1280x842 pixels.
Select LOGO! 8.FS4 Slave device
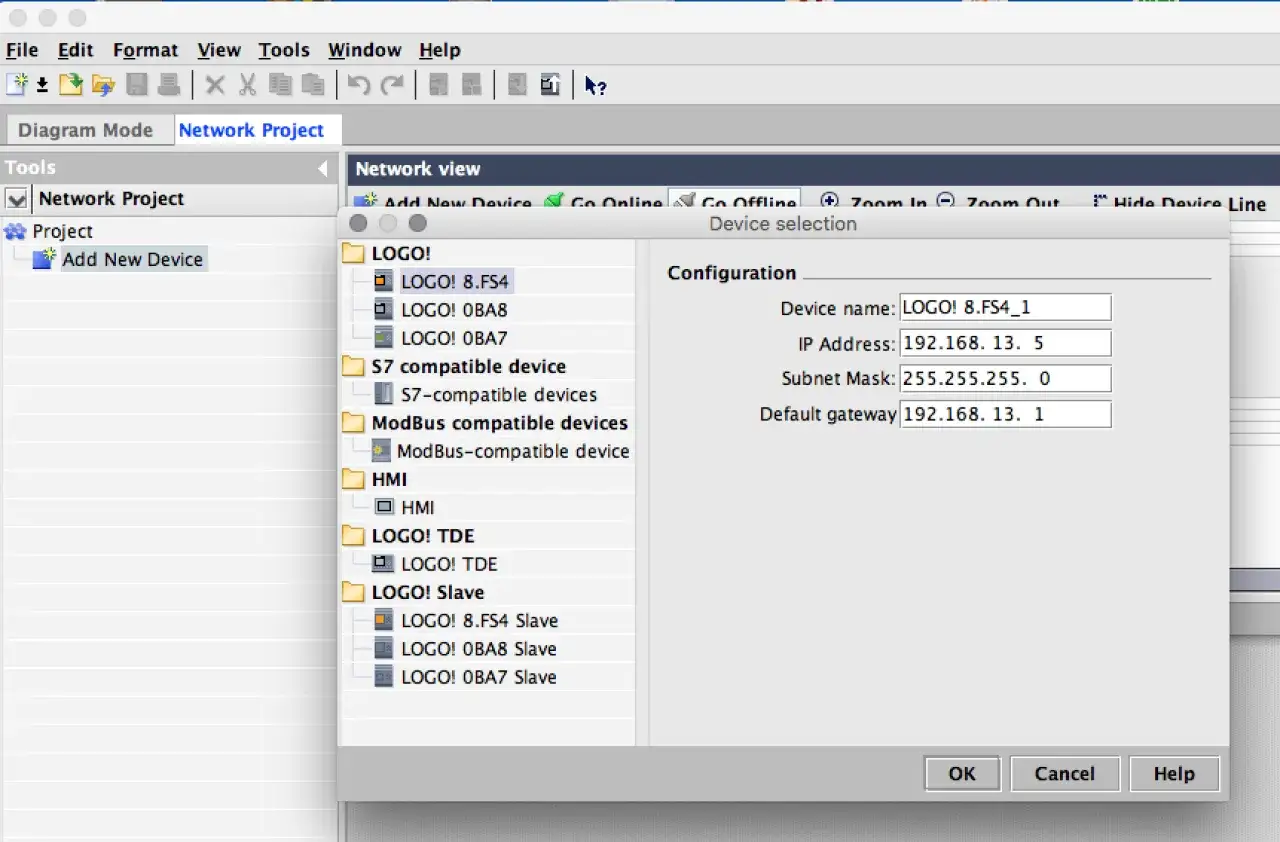coord(479,621)
